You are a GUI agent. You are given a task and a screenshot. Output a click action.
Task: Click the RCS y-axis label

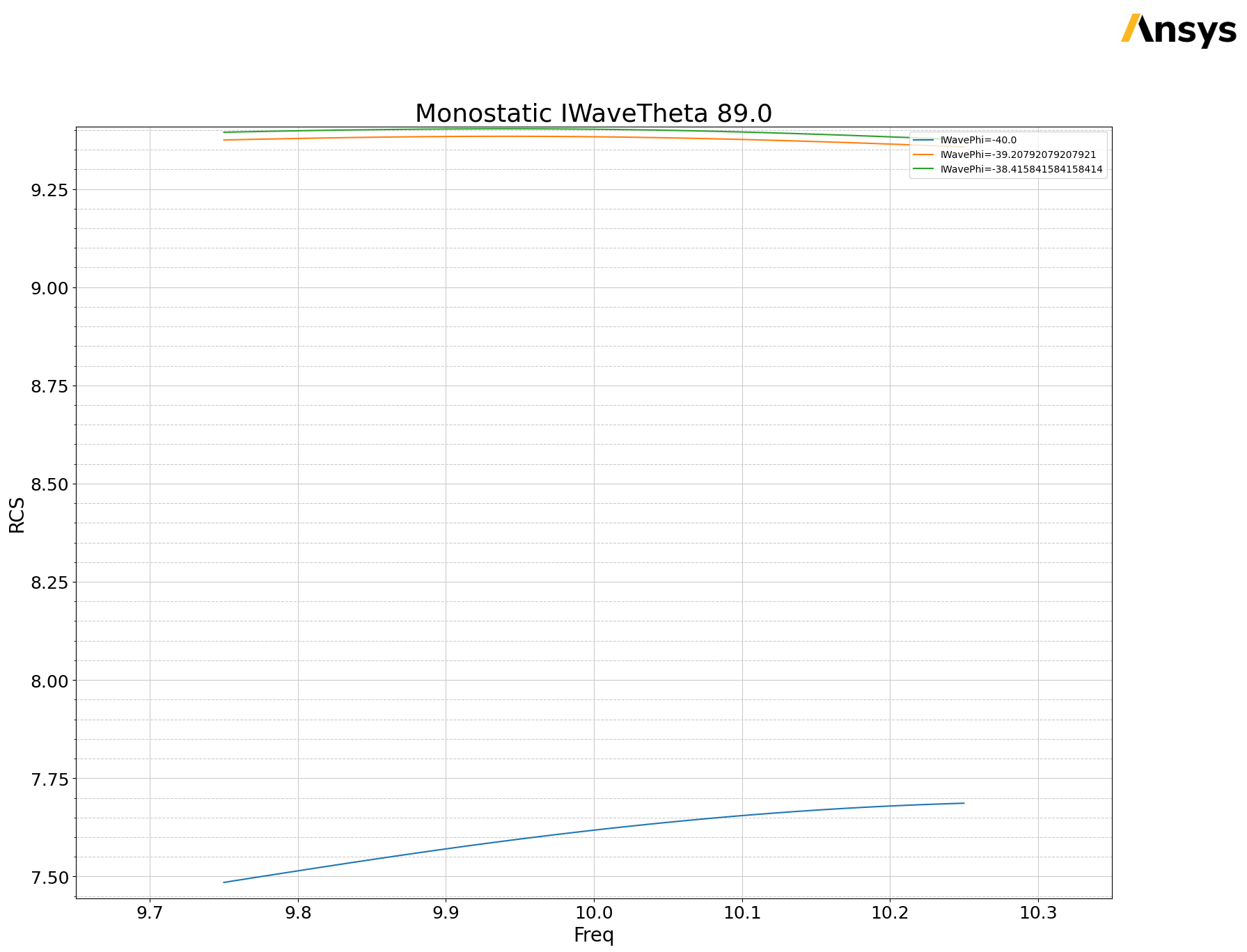pos(17,514)
